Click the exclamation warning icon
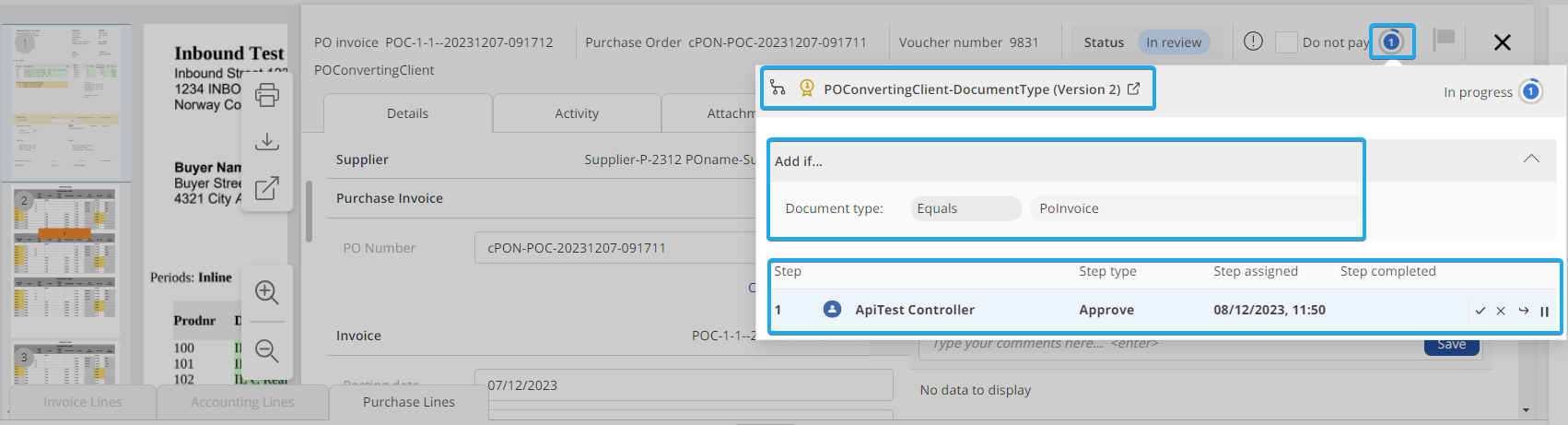Screen dimensions: 1568x425 click(x=1253, y=41)
